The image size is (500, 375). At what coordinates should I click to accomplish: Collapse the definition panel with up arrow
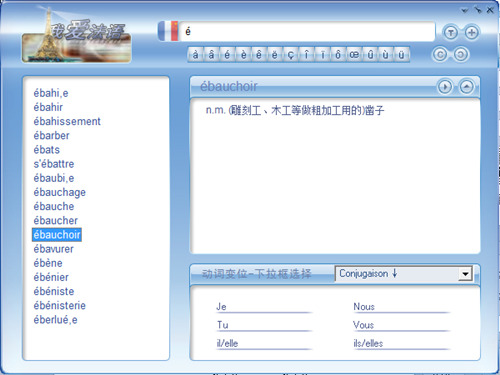466,87
